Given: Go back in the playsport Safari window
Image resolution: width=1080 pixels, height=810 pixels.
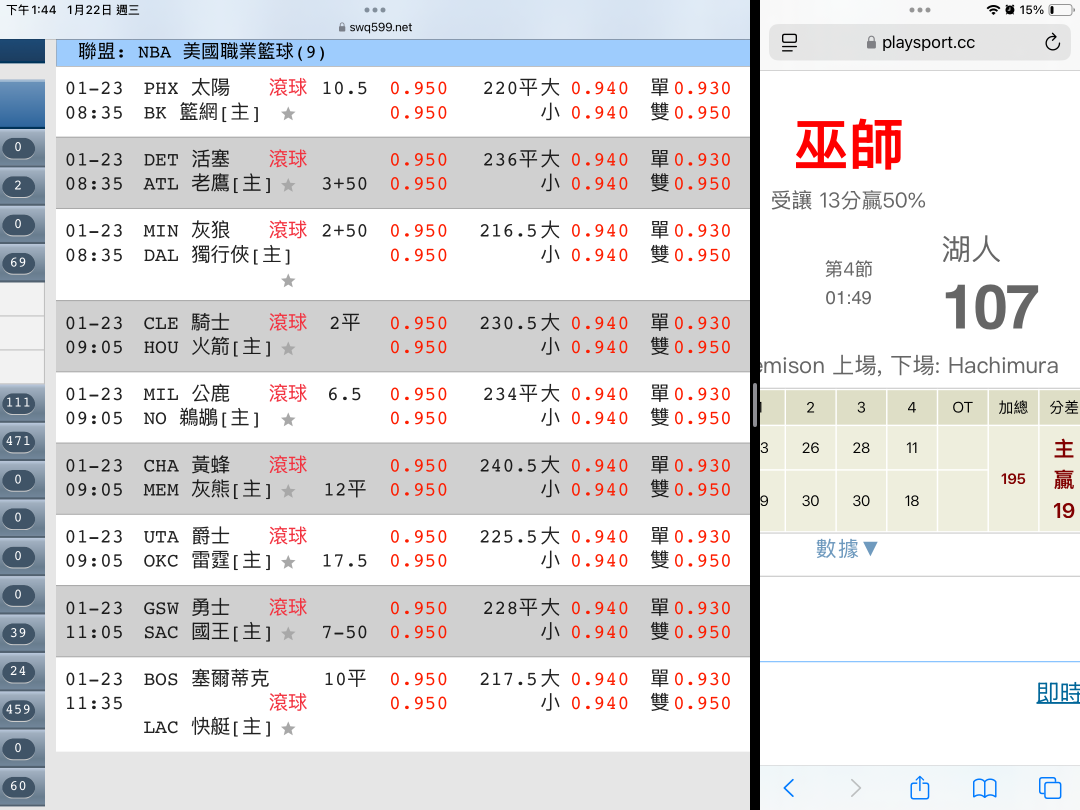Looking at the screenshot, I should pyautogui.click(x=789, y=787).
